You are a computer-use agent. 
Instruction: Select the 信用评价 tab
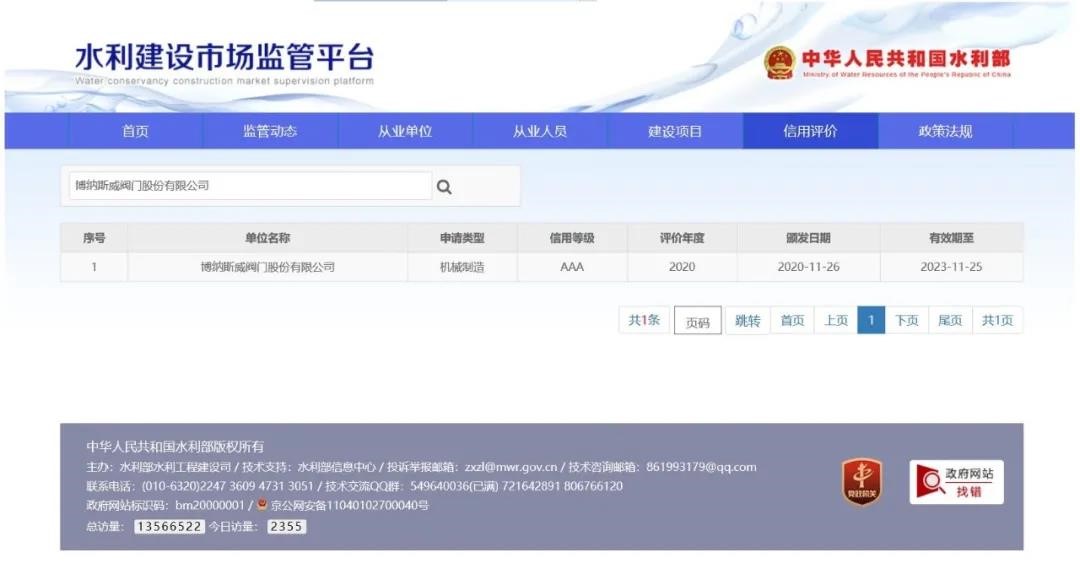pos(810,131)
